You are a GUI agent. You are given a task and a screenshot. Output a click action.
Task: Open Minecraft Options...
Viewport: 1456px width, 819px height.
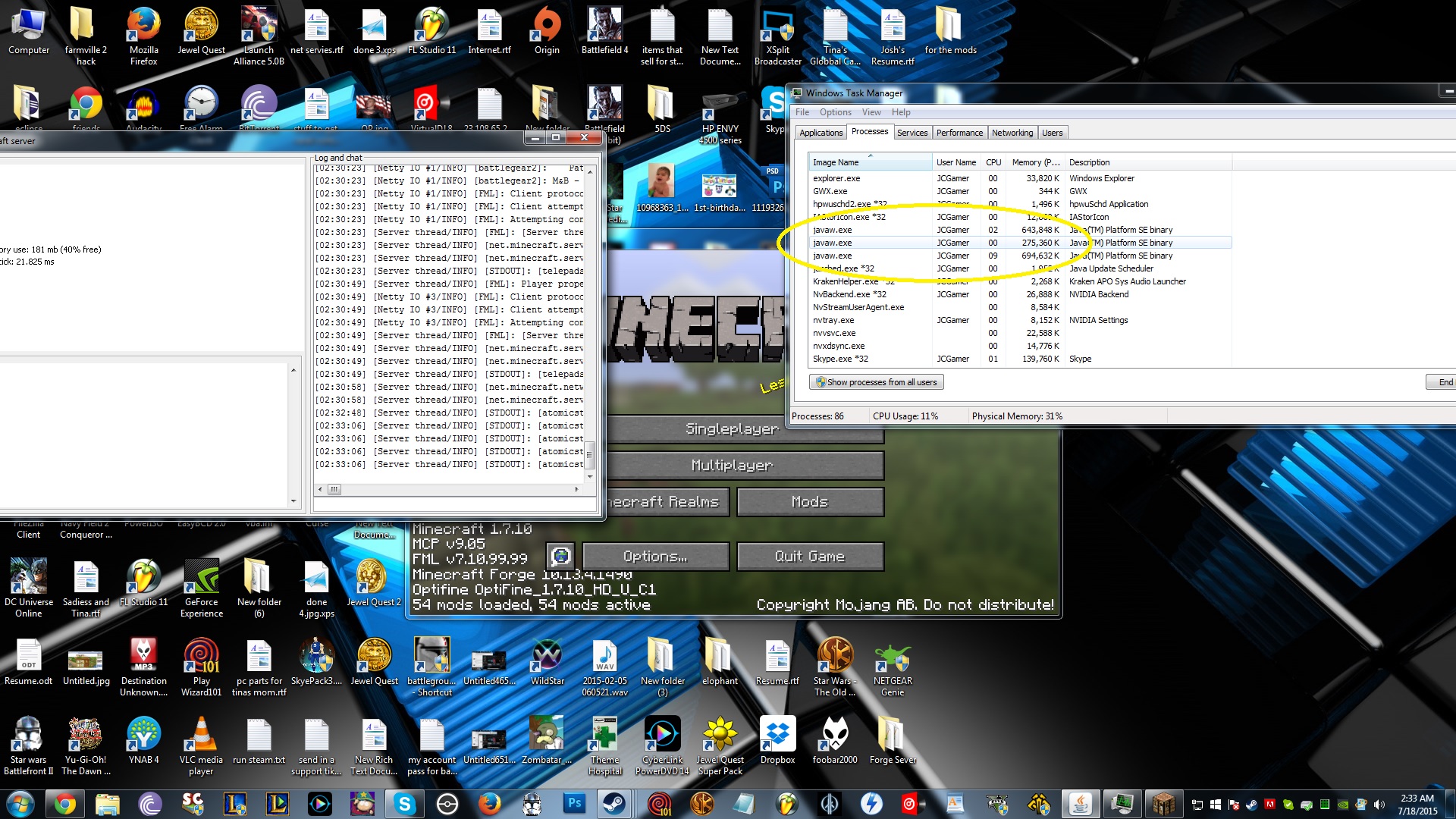pyautogui.click(x=655, y=557)
